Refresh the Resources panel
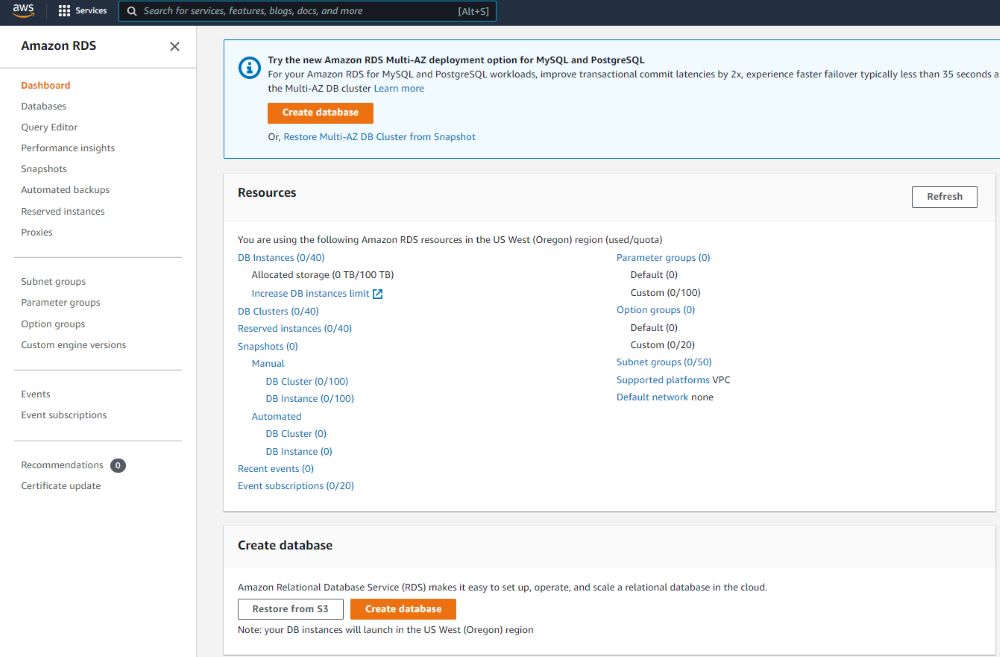 pos(945,197)
